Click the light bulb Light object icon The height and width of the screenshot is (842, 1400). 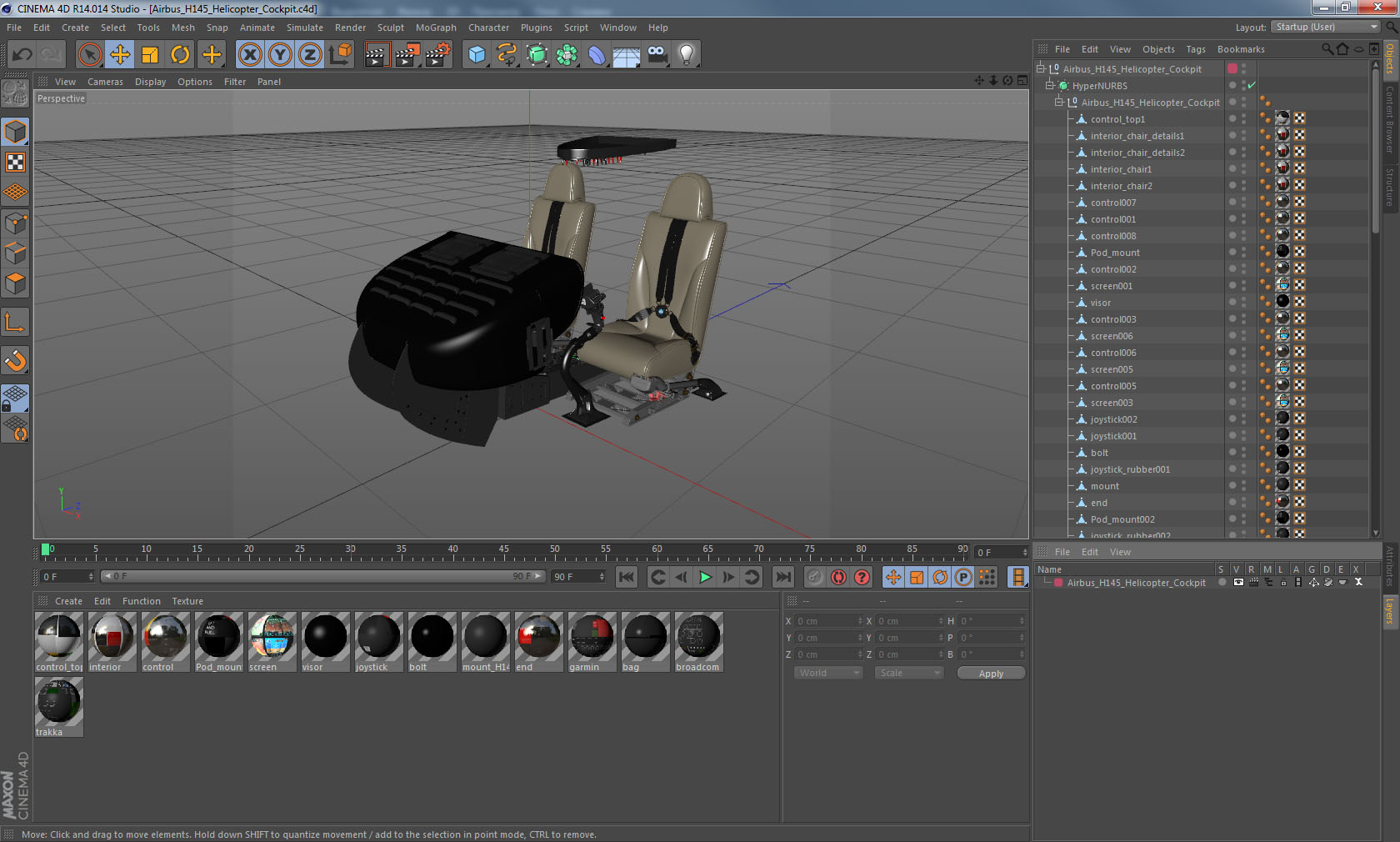coord(686,55)
